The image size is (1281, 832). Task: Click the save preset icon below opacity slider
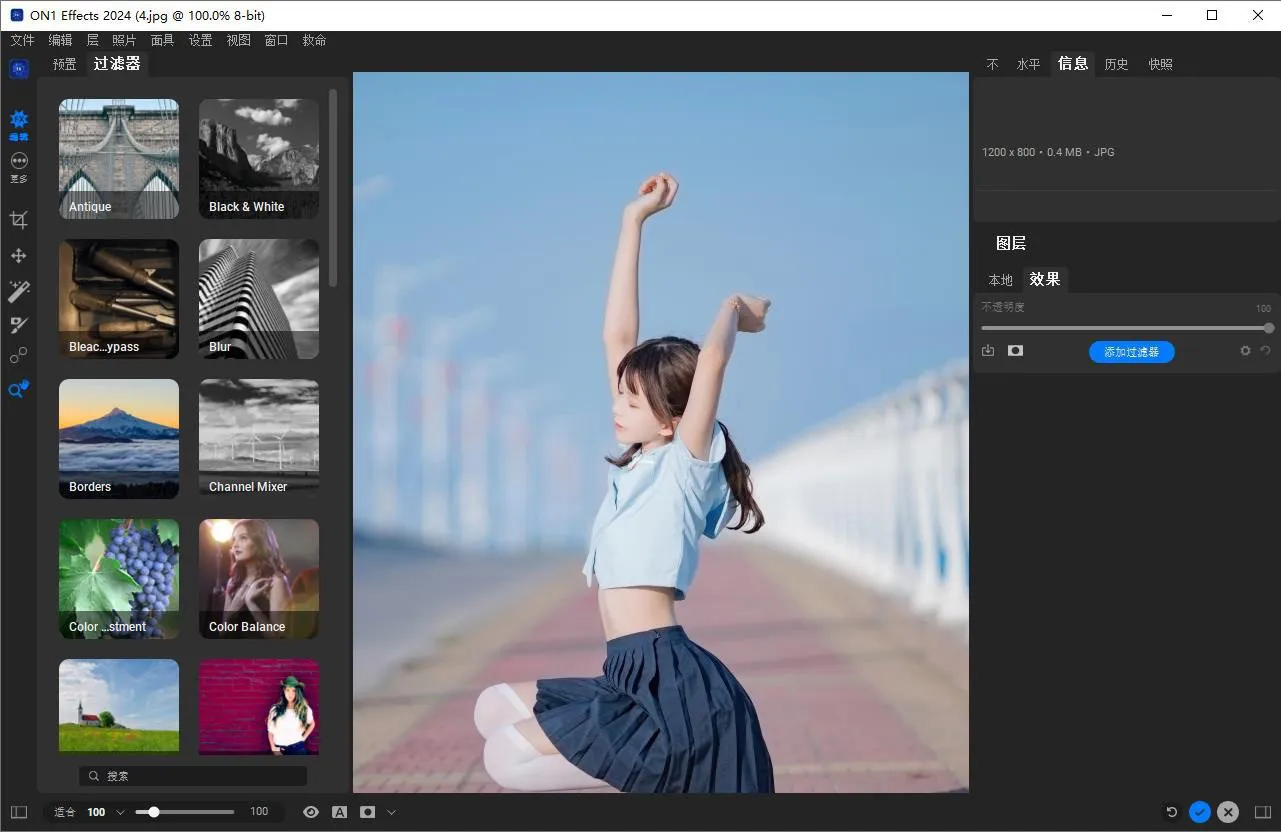(x=988, y=351)
